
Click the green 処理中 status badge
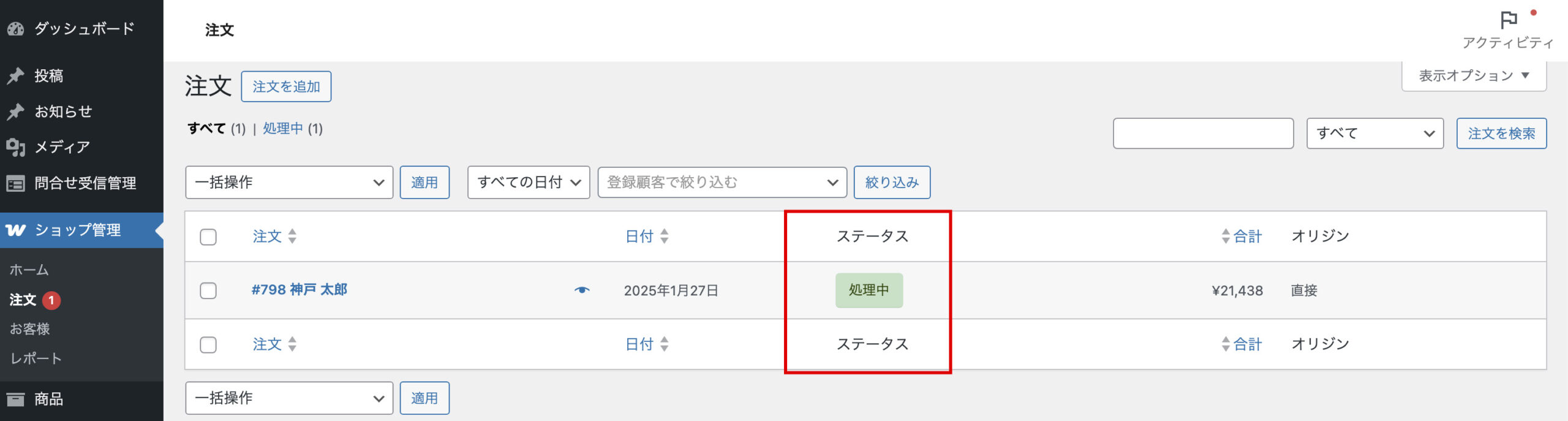point(869,290)
